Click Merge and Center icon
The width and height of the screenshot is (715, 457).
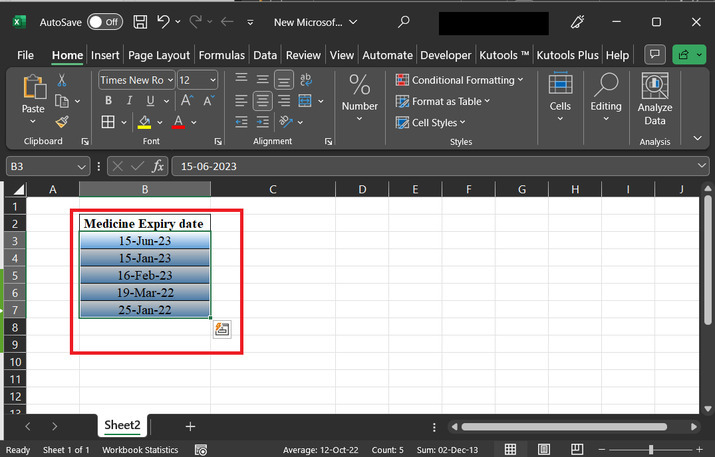point(305,101)
